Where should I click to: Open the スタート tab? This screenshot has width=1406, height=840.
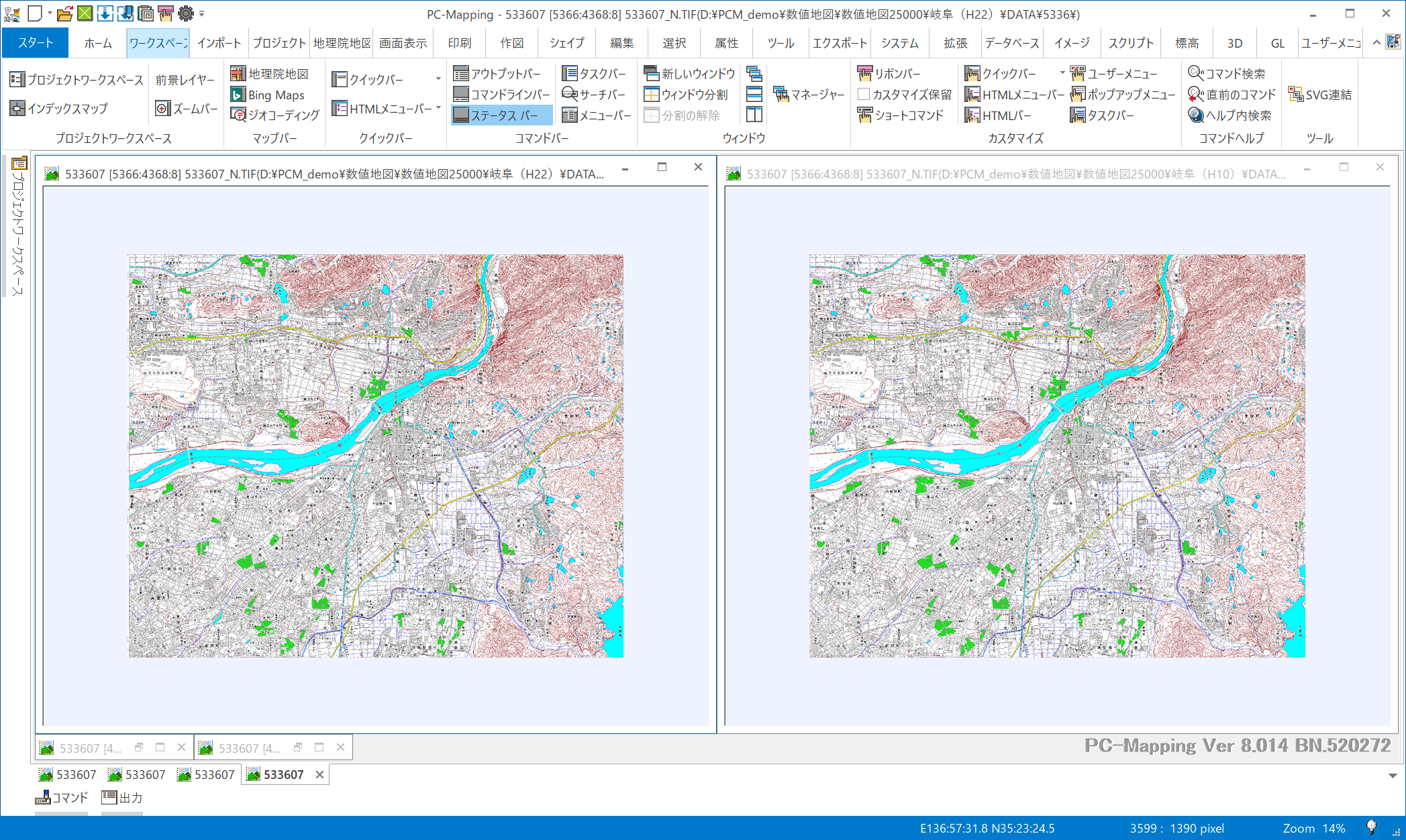35,43
